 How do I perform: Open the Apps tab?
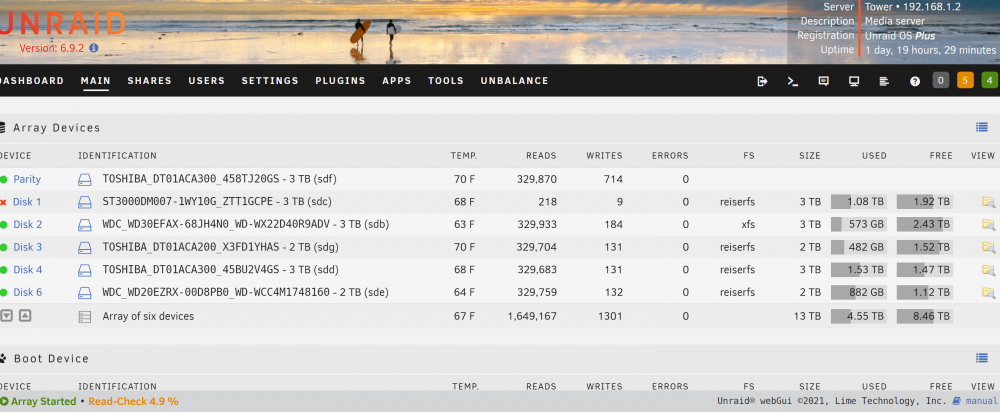[x=397, y=81]
